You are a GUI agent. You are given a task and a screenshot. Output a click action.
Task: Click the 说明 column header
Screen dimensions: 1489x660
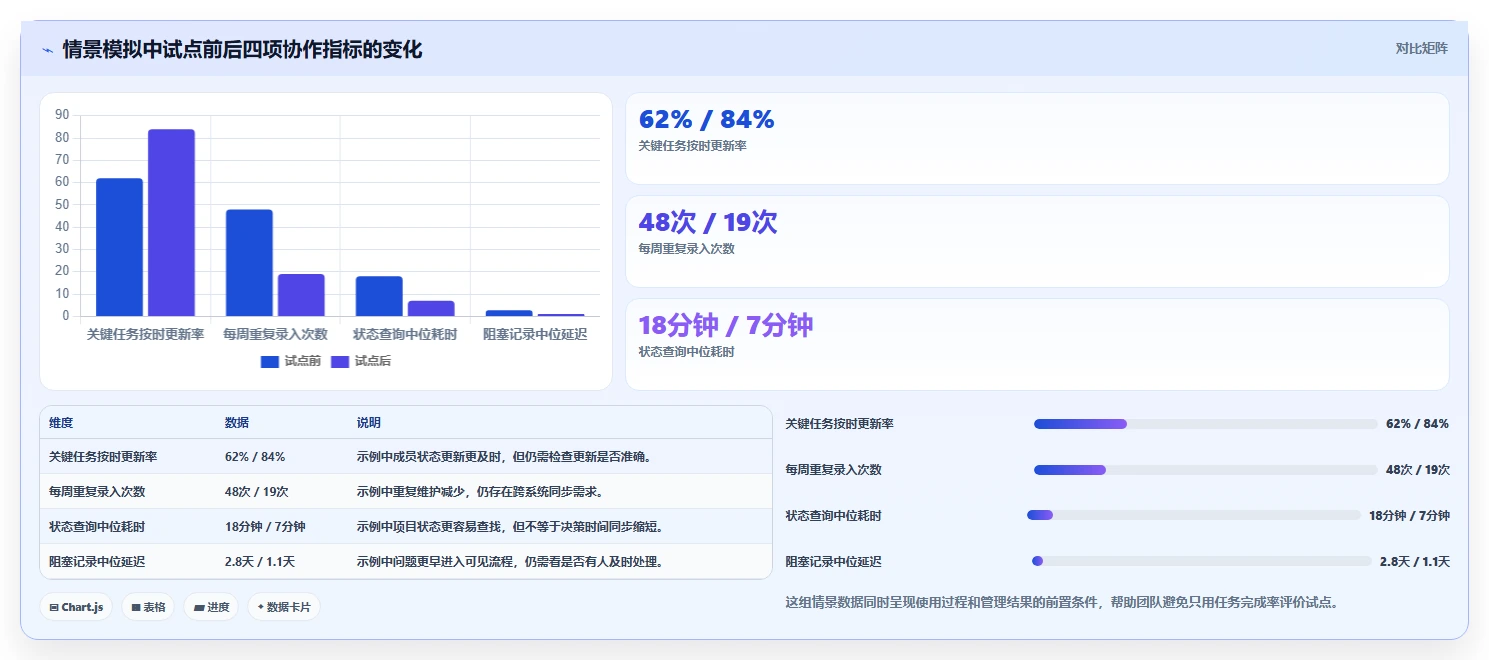(369, 423)
